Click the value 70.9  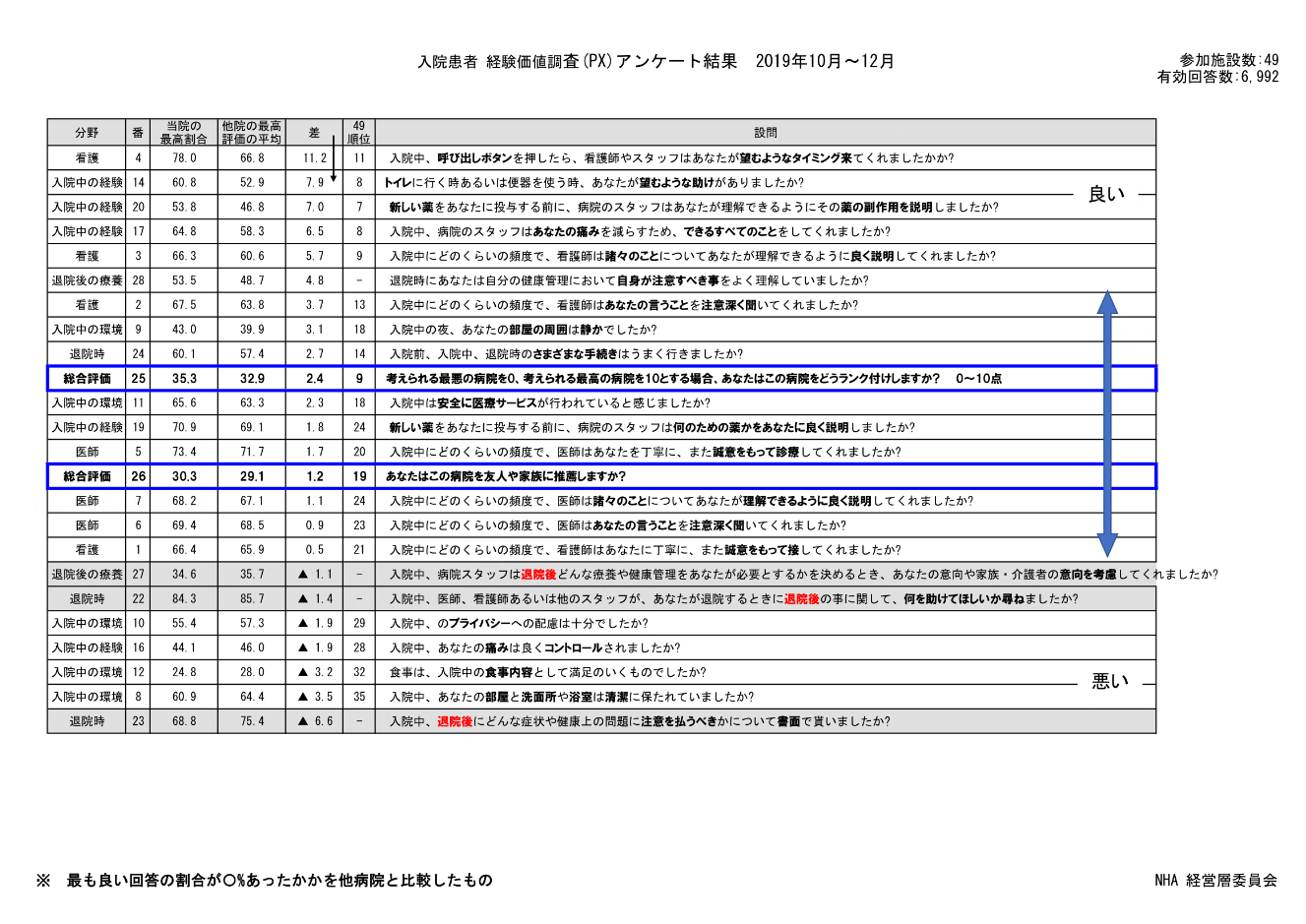(x=184, y=427)
